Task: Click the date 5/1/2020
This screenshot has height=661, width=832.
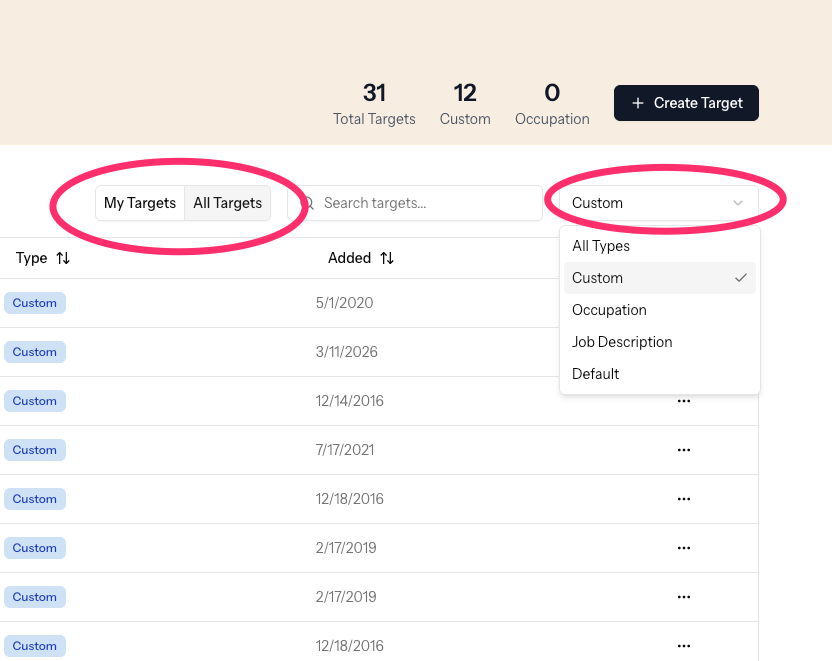Action: (344, 303)
